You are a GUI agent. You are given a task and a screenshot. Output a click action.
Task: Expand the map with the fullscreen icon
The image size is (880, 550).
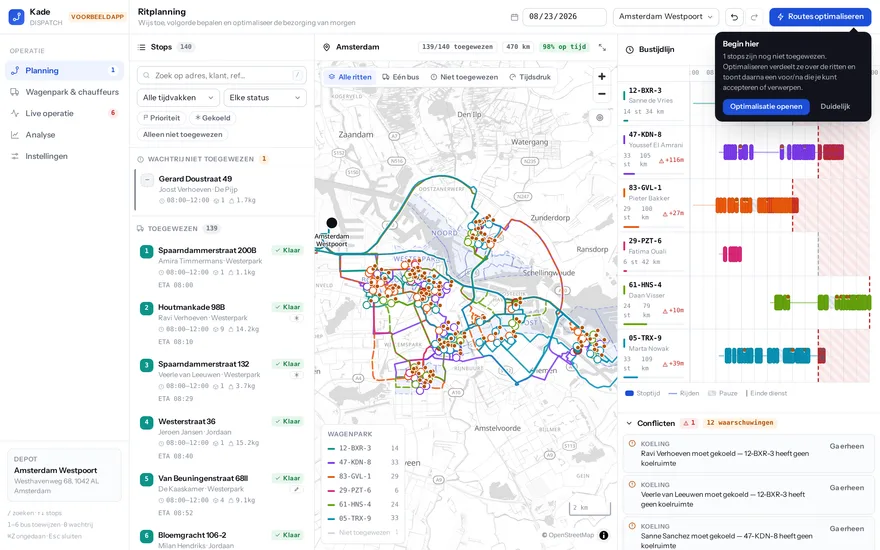point(602,47)
